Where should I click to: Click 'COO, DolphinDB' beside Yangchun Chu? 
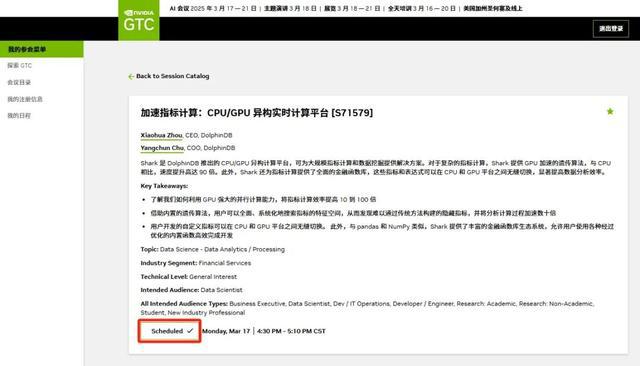point(211,148)
